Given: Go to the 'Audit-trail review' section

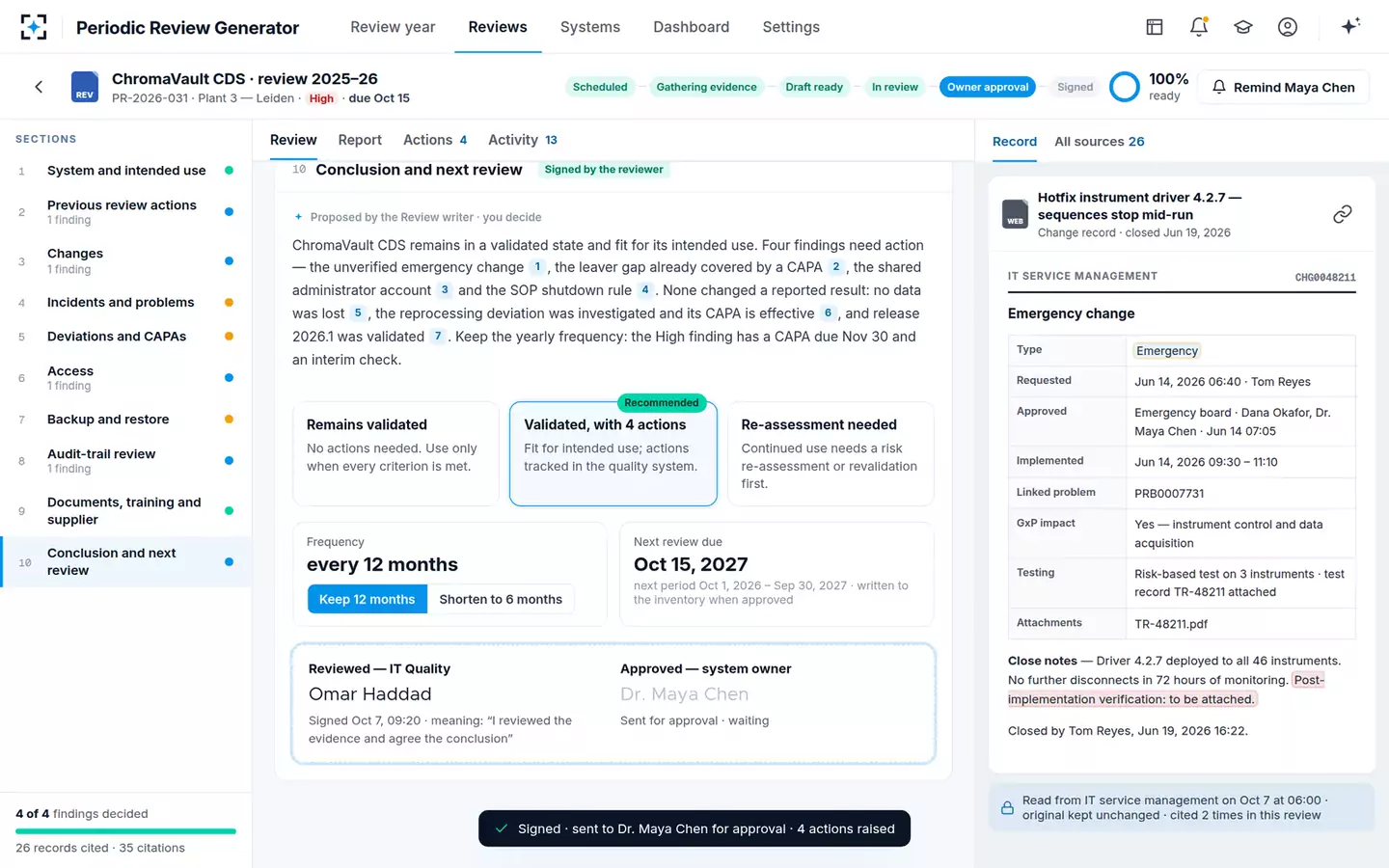Looking at the screenshot, I should coord(125,461).
